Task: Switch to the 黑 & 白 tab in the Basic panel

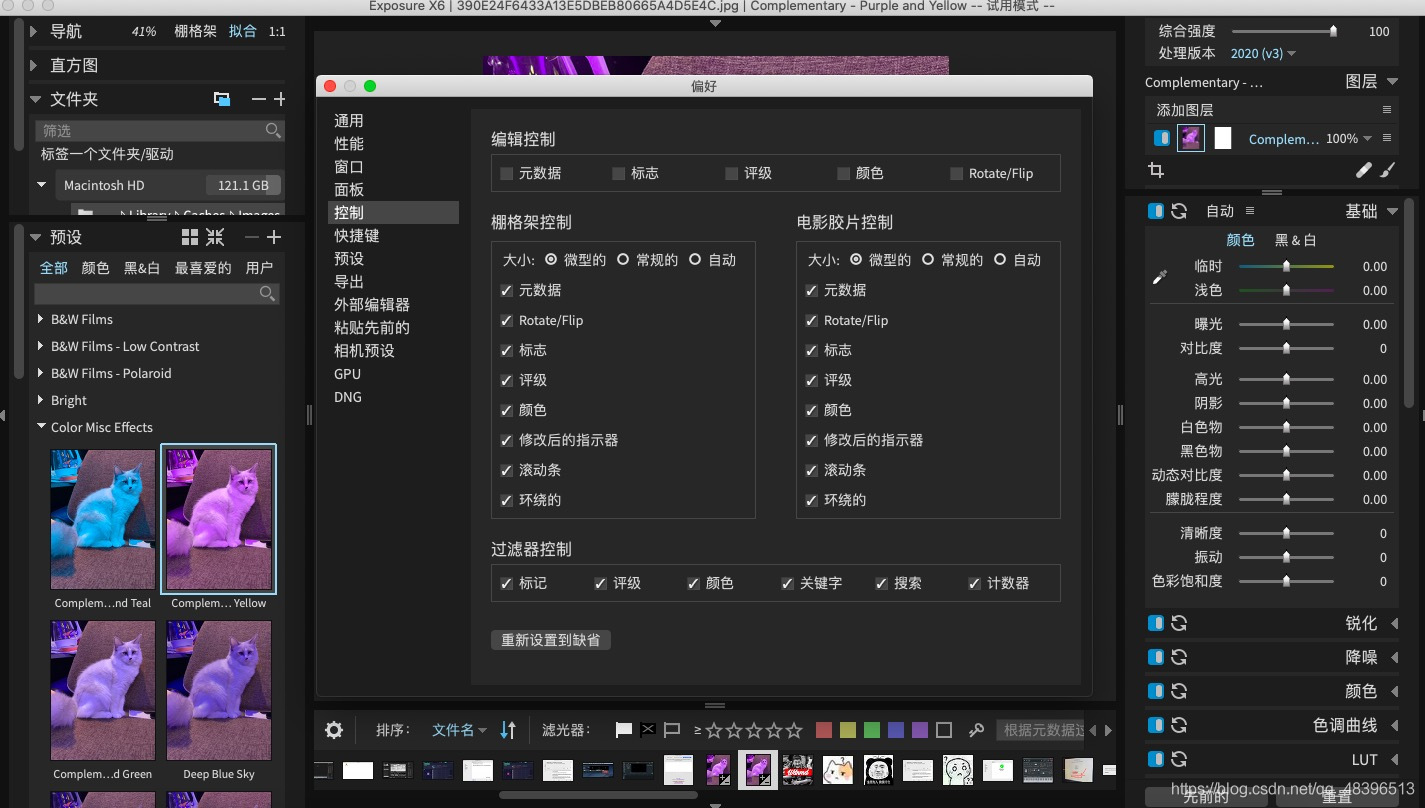Action: [x=1295, y=239]
